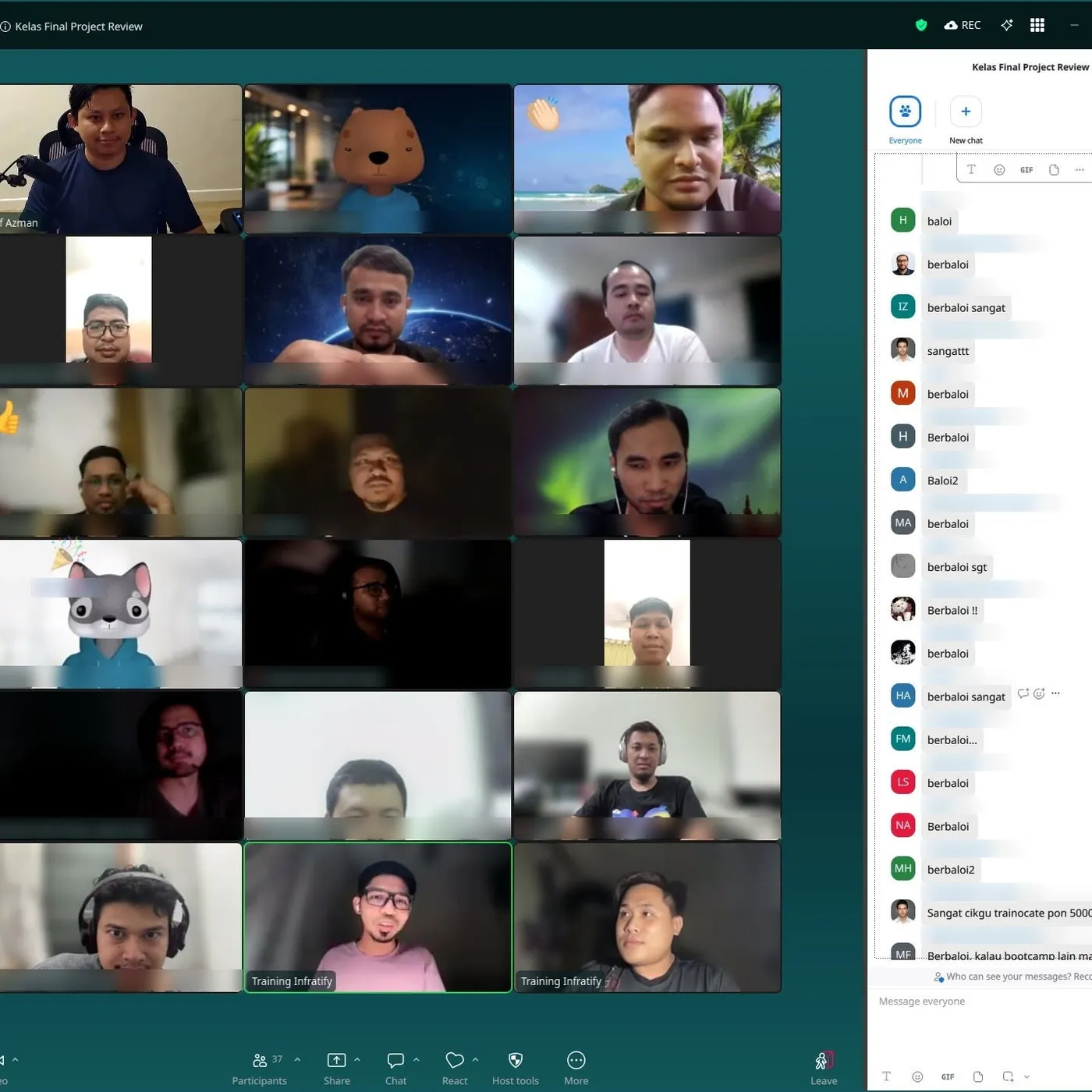
Task: Select the active speaker Training Infratify video tile
Action: 378,917
